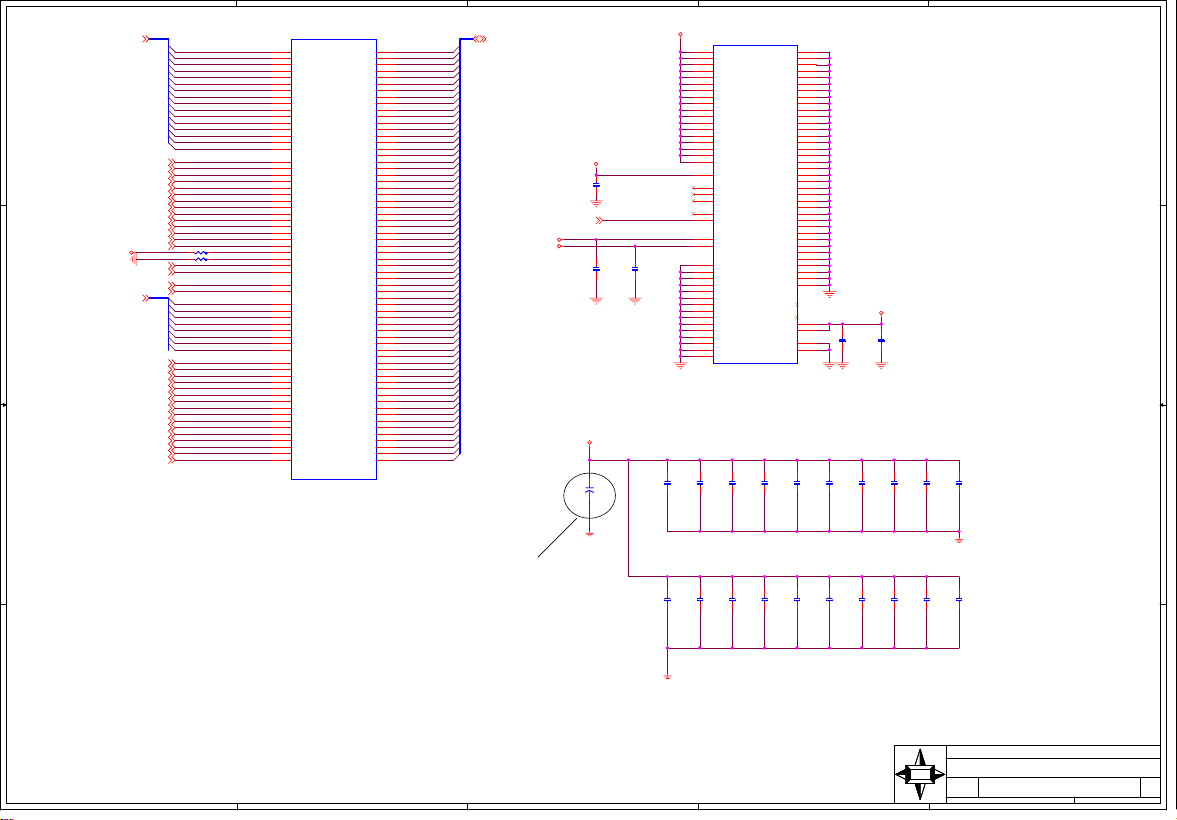Select capacitor directly below the right-side power symbol
Image resolution: width=1177 pixels, height=820 pixels.
point(881,341)
